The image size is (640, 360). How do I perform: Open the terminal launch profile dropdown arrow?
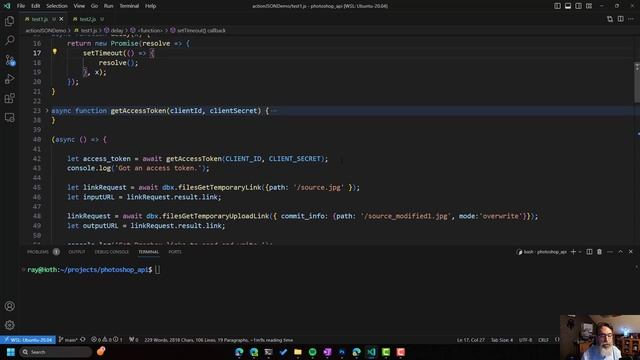pos(580,252)
